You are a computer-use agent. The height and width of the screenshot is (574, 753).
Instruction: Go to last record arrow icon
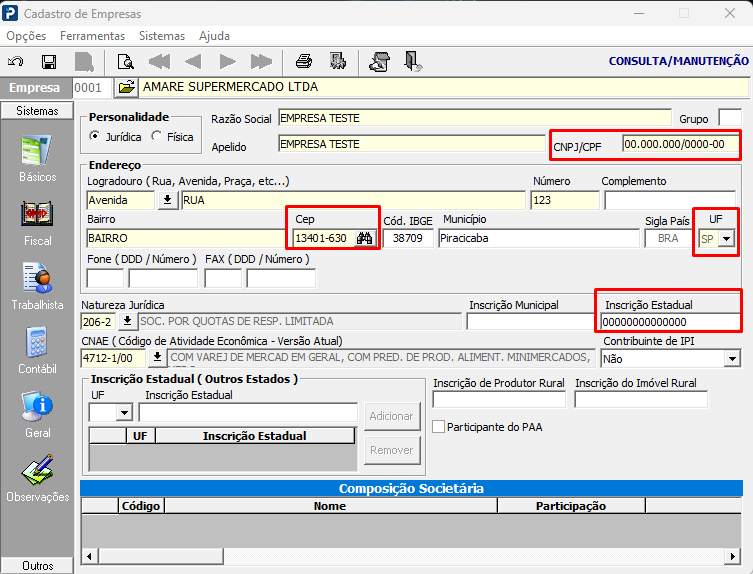[261, 62]
